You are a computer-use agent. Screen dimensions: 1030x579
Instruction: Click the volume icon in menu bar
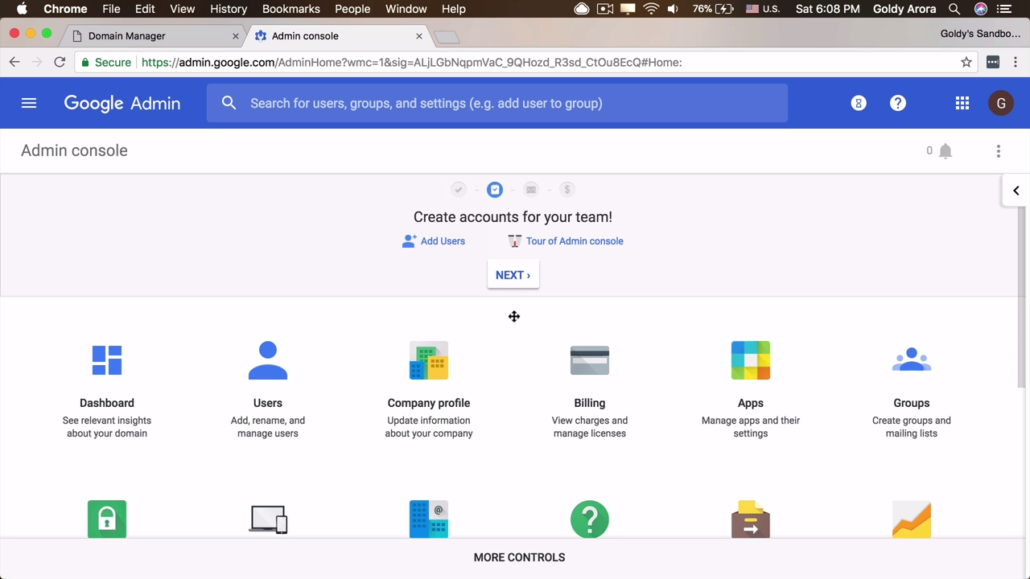[673, 9]
